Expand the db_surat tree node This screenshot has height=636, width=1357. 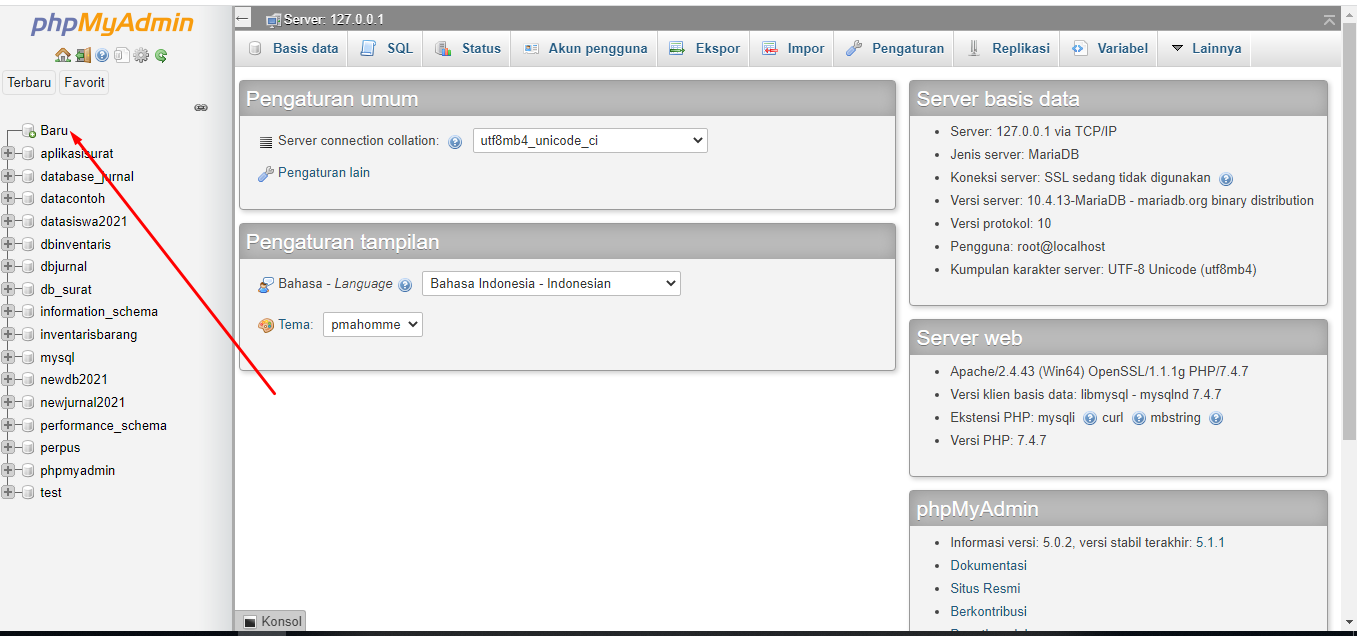pos(9,289)
